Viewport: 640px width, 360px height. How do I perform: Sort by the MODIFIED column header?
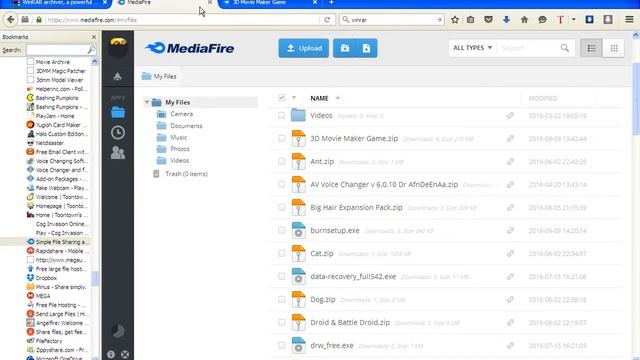pyautogui.click(x=543, y=98)
